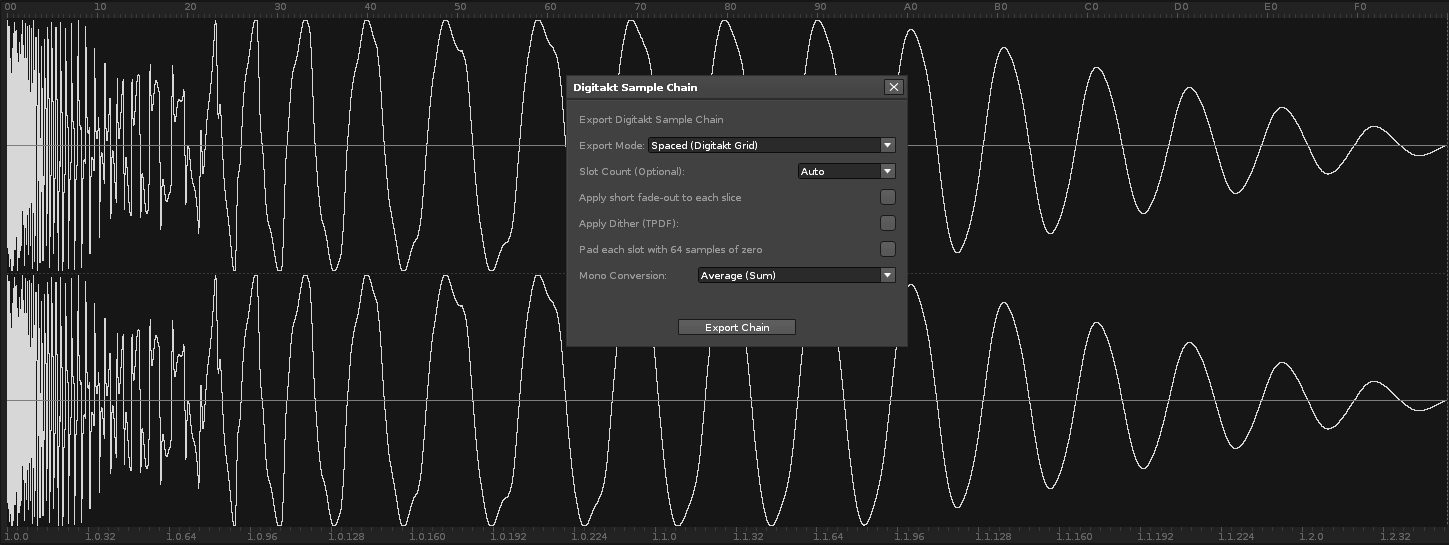1449x545 pixels.
Task: Click the top ruler marker 40
Action: [370, 7]
